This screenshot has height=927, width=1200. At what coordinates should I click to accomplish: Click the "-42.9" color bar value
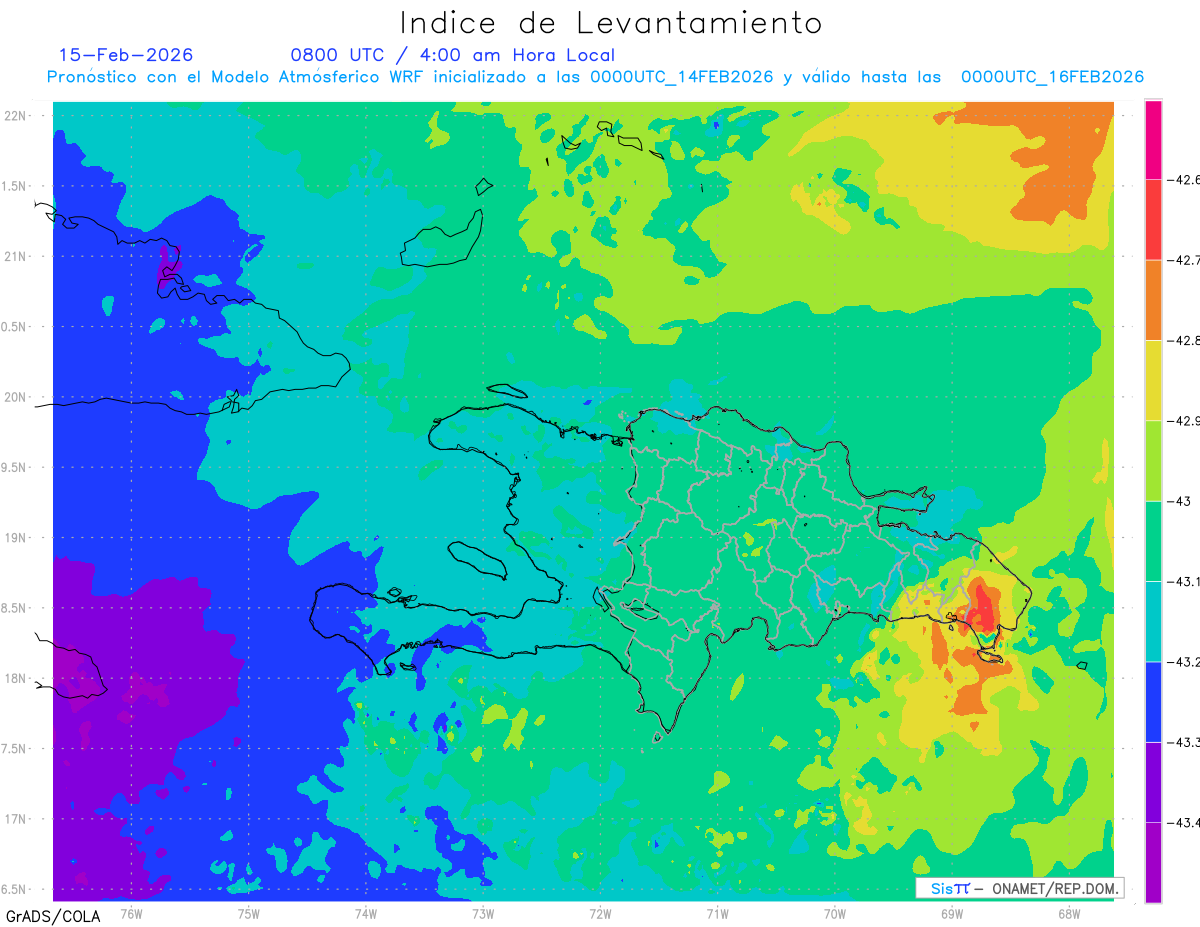point(1184,421)
